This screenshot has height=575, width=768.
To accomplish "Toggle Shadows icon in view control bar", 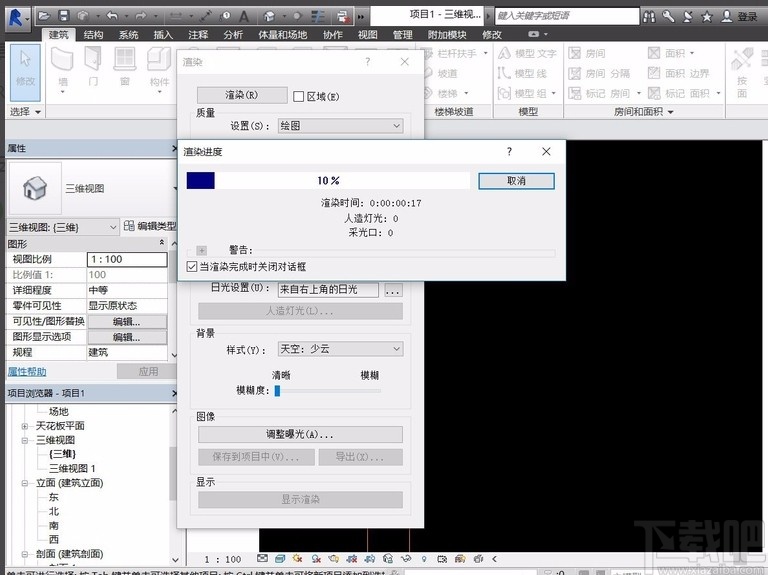I will [316, 558].
